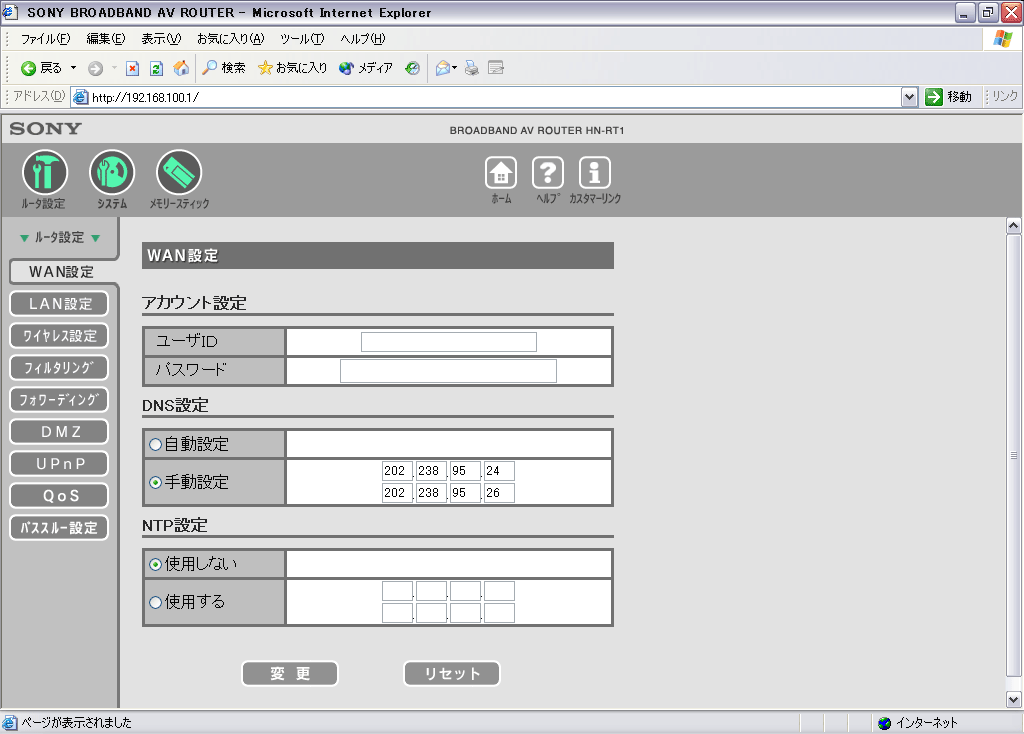Open お気に入り favorites star in toolbar

click(x=293, y=68)
